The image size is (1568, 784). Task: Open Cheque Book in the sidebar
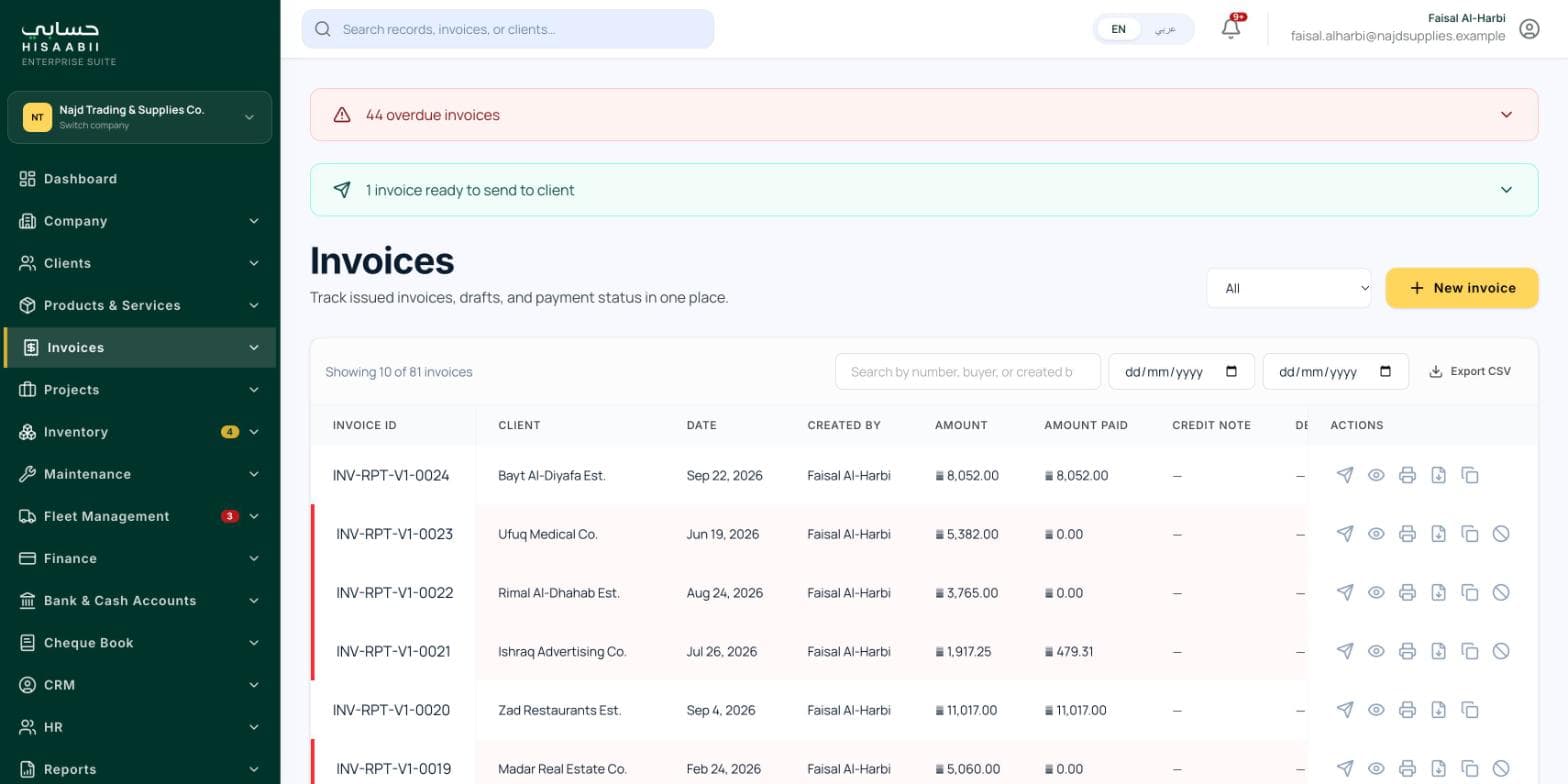tap(139, 643)
